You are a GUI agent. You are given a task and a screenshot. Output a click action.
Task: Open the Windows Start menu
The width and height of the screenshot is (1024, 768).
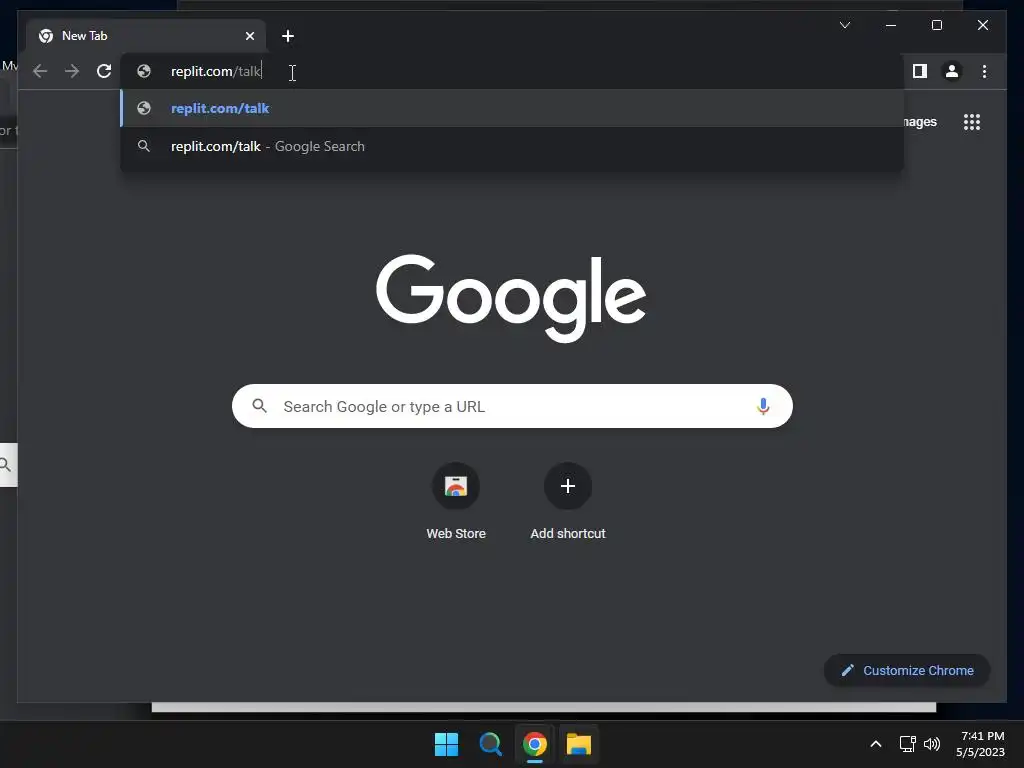[x=447, y=744]
